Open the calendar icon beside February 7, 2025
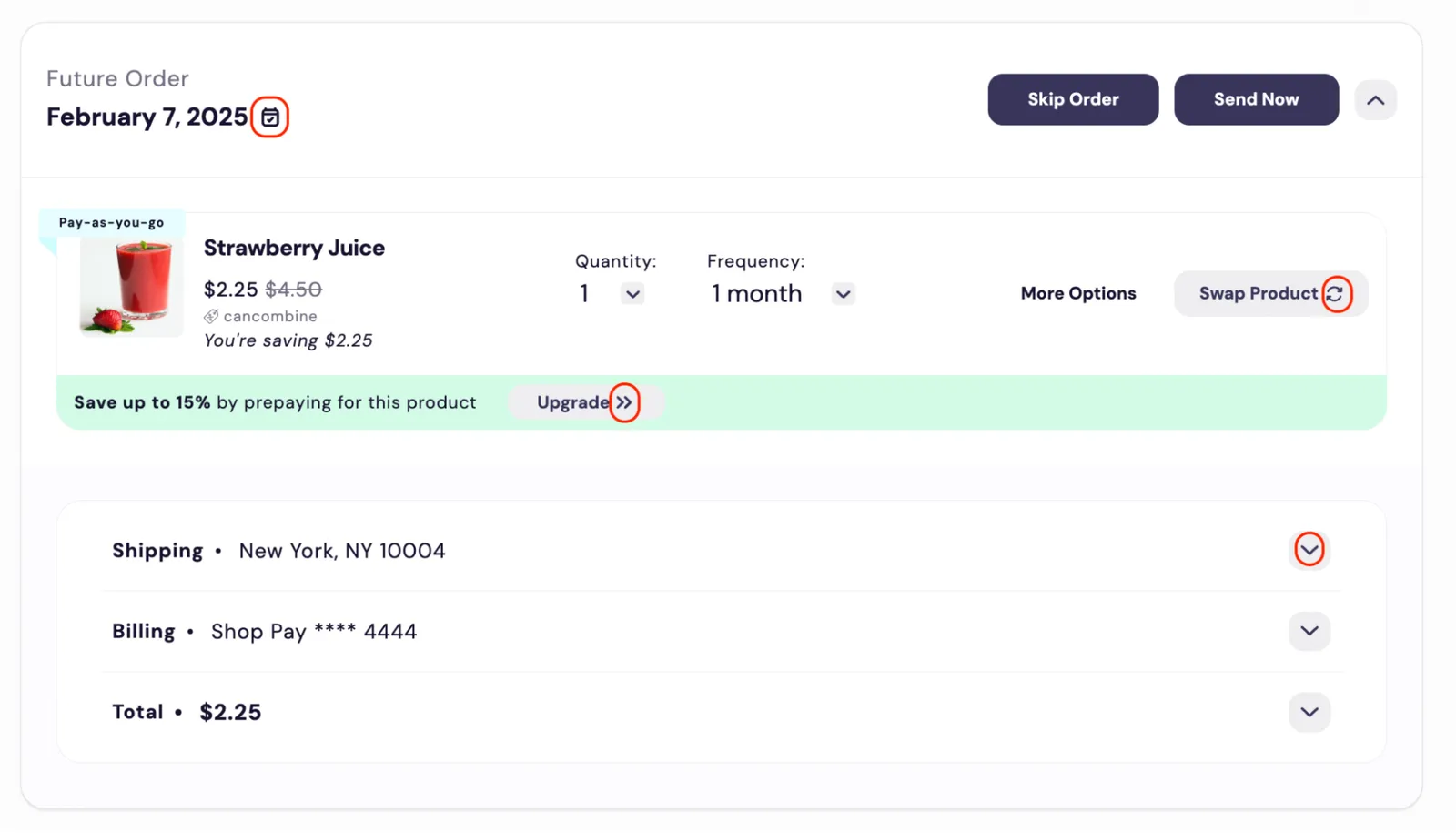The image size is (1456, 833). click(270, 117)
